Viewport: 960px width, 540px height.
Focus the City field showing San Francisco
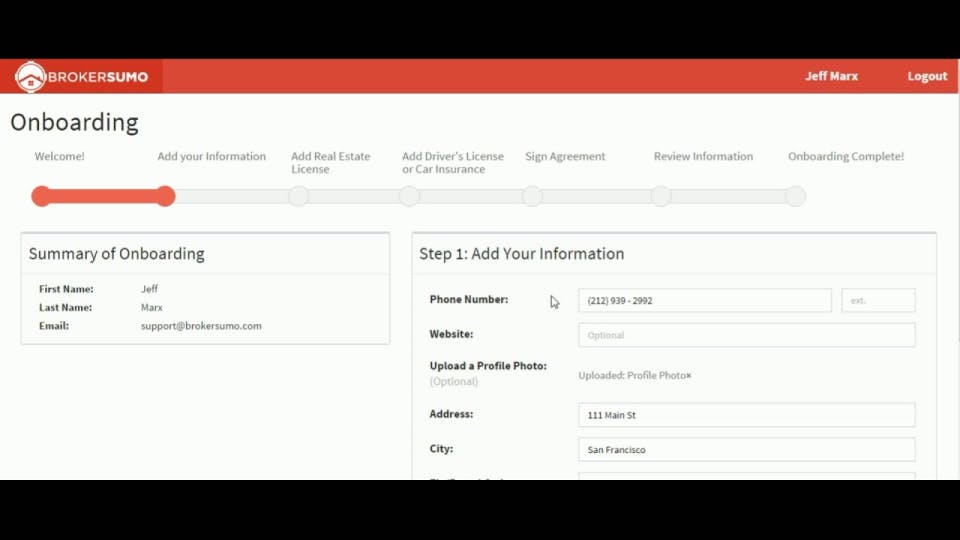[746, 449]
